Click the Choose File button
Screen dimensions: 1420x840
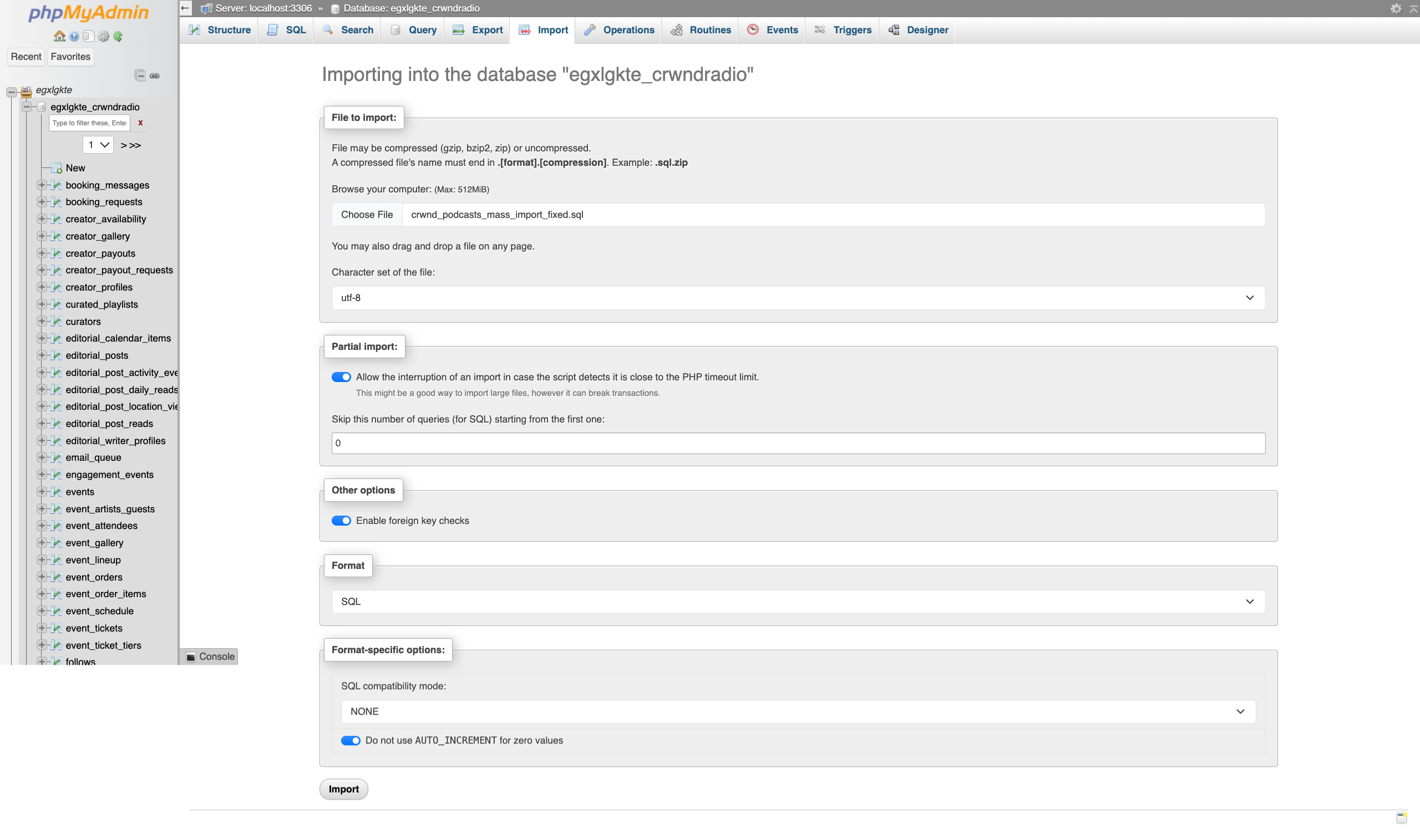pyautogui.click(x=367, y=215)
